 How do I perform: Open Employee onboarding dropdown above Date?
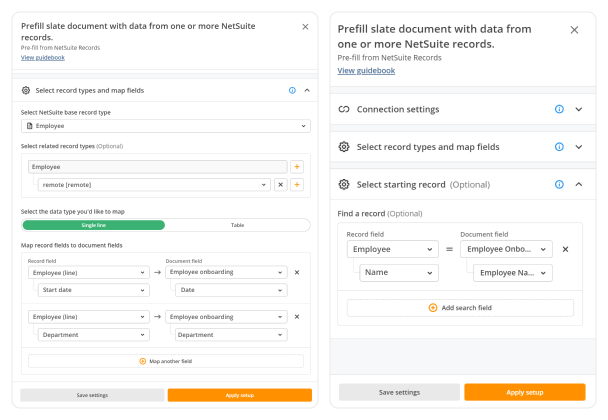(x=226, y=272)
